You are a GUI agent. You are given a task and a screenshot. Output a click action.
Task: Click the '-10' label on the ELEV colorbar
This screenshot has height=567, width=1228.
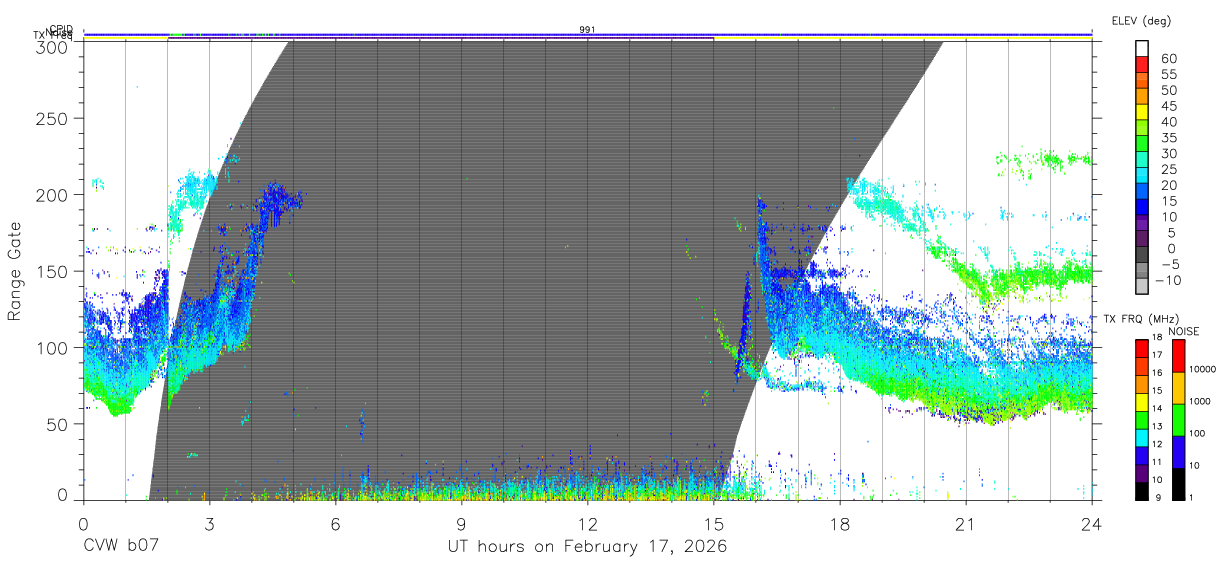(1168, 280)
